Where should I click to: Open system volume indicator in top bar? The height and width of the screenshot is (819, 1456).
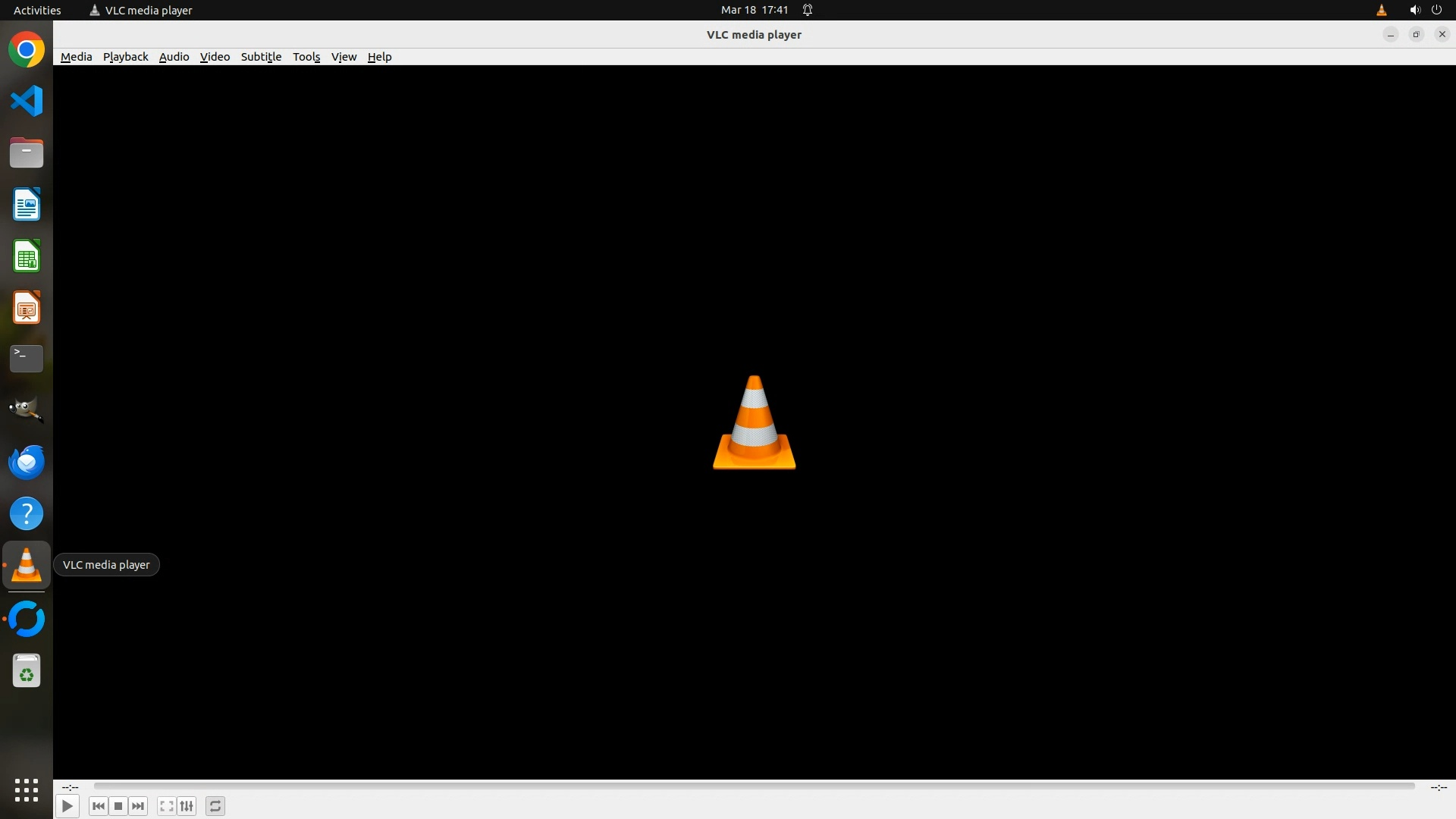tap(1414, 10)
